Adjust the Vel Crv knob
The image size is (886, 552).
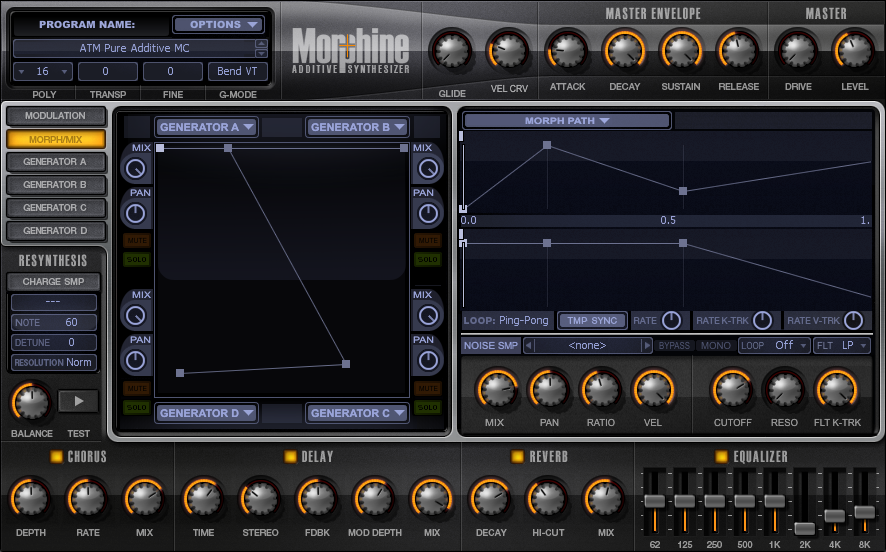click(508, 51)
